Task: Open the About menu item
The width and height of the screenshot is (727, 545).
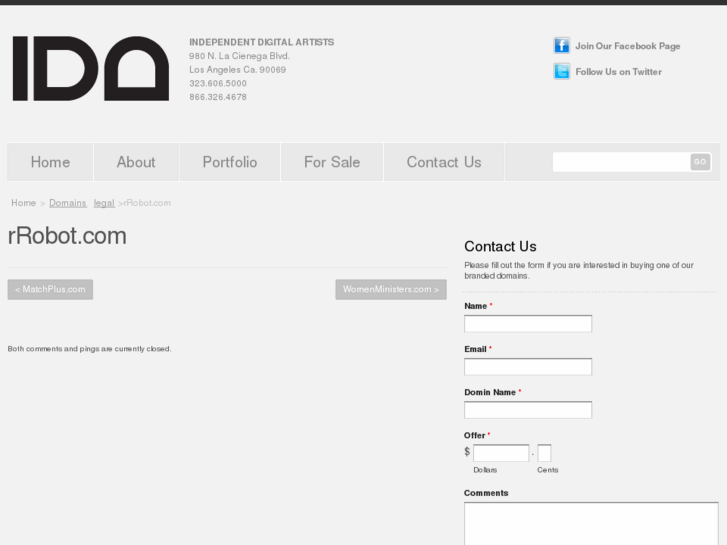Action: (136, 162)
